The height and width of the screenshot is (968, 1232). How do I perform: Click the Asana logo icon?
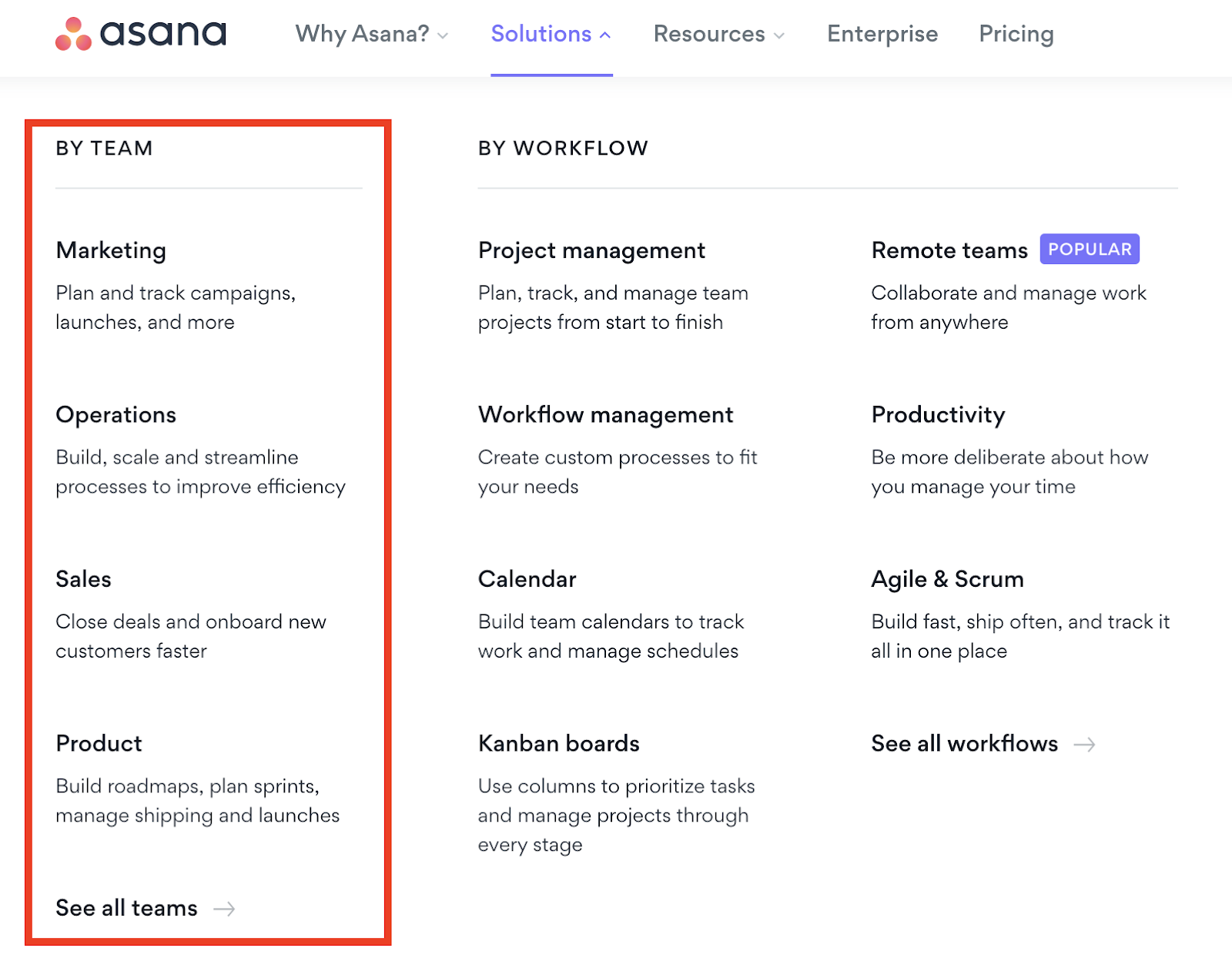[73, 34]
